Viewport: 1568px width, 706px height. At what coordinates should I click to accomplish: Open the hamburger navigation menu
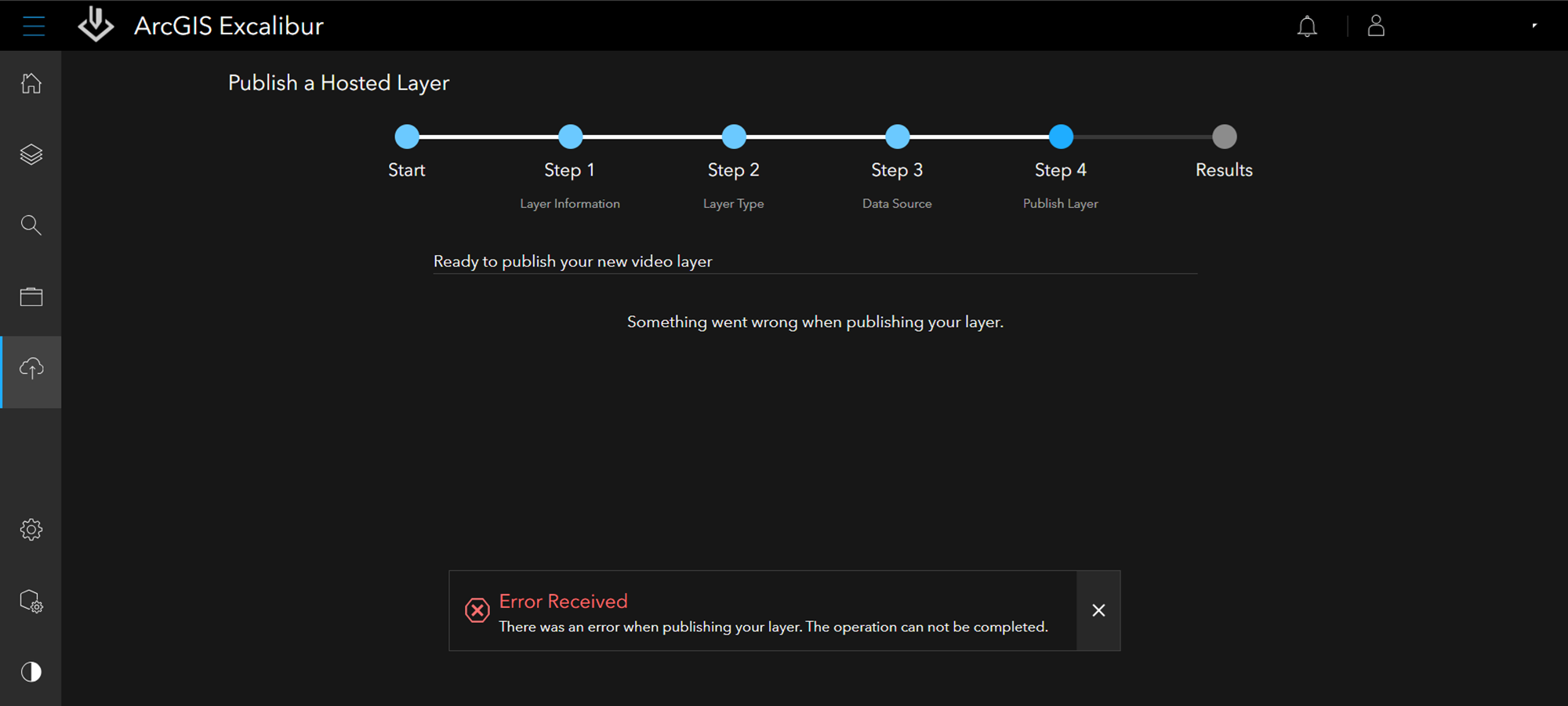pos(33,25)
